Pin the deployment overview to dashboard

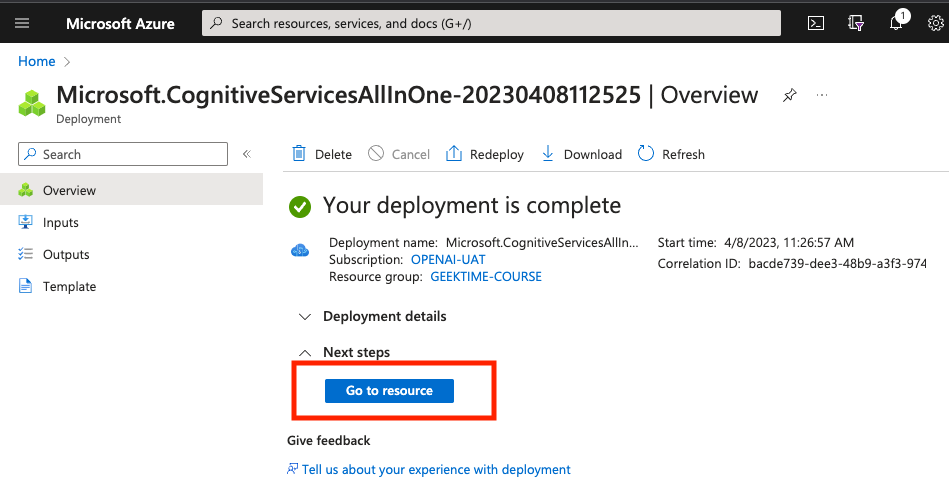(790, 95)
